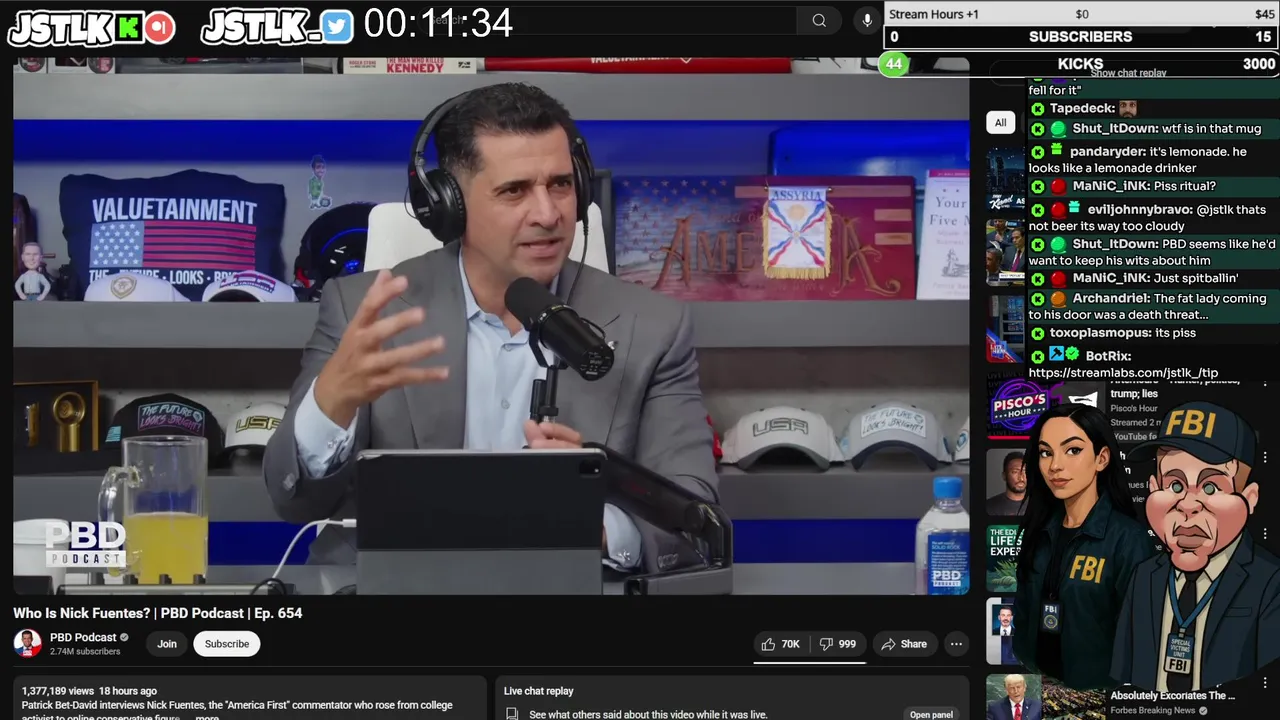Click the Kick logo in the JSTLK overlay

pos(129,28)
